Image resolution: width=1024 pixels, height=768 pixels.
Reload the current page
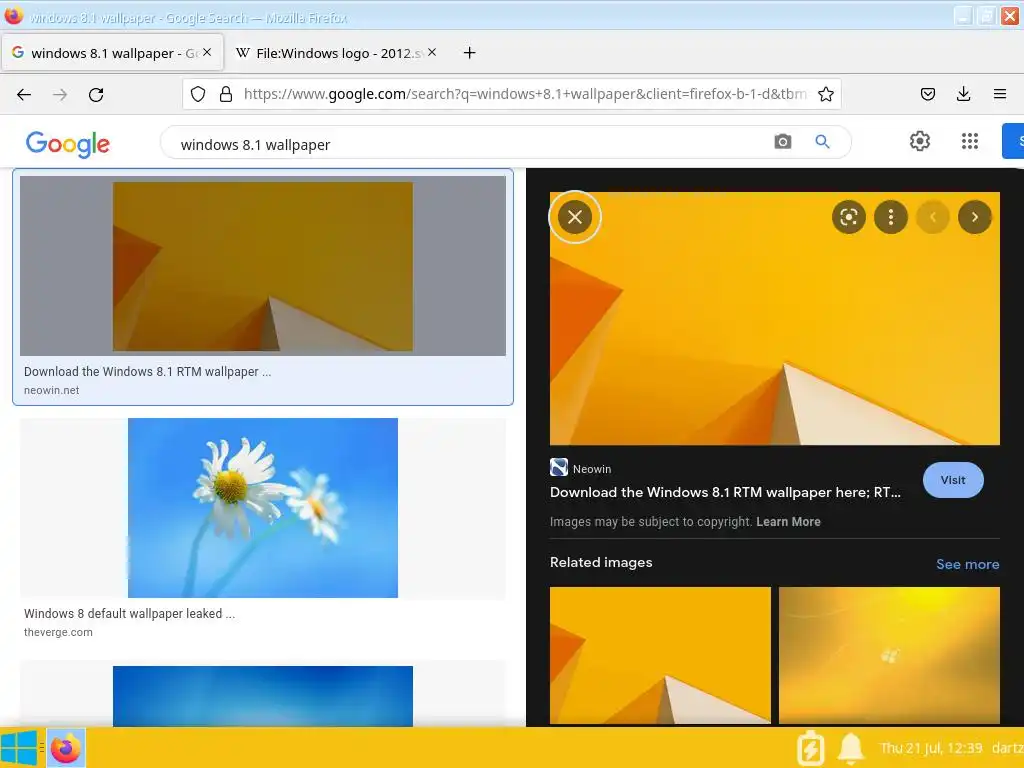tap(96, 95)
